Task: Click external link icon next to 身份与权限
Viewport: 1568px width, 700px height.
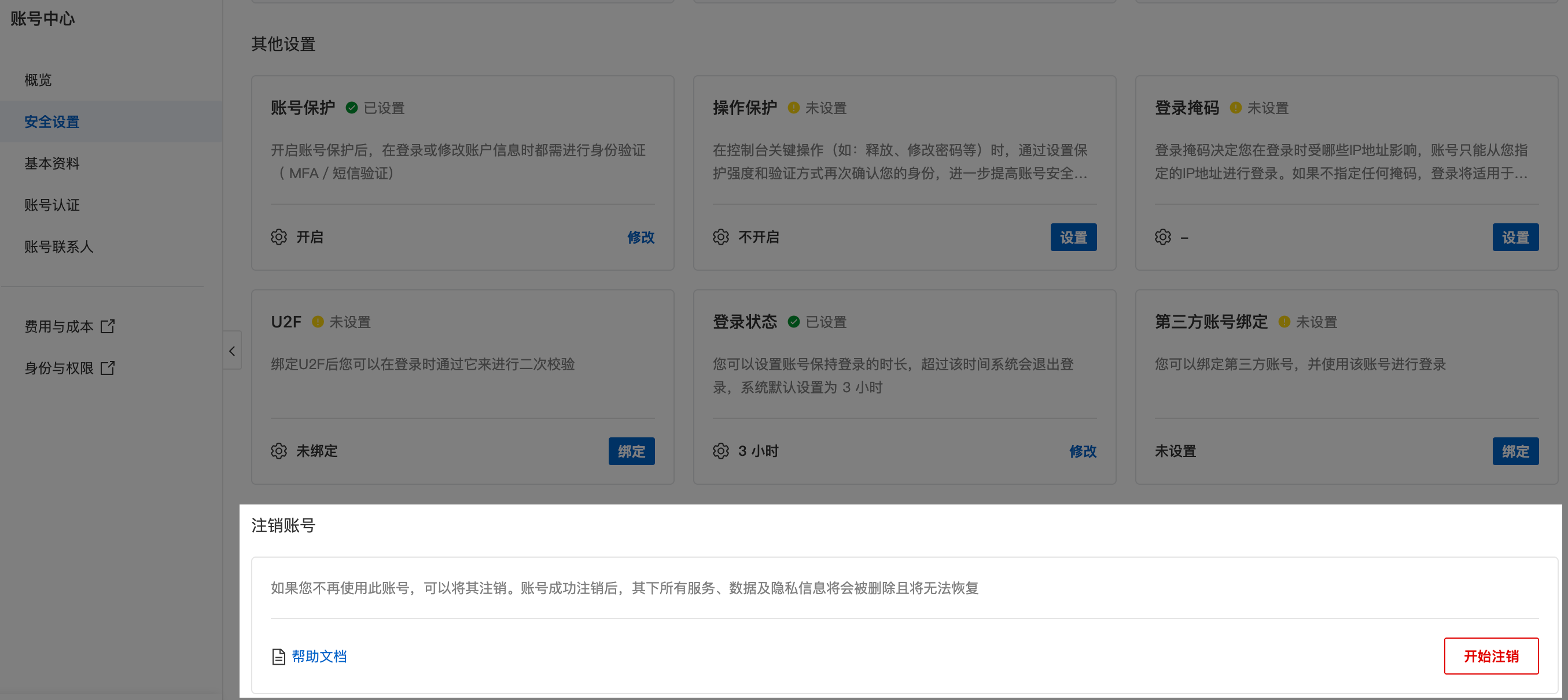Action: [x=108, y=368]
